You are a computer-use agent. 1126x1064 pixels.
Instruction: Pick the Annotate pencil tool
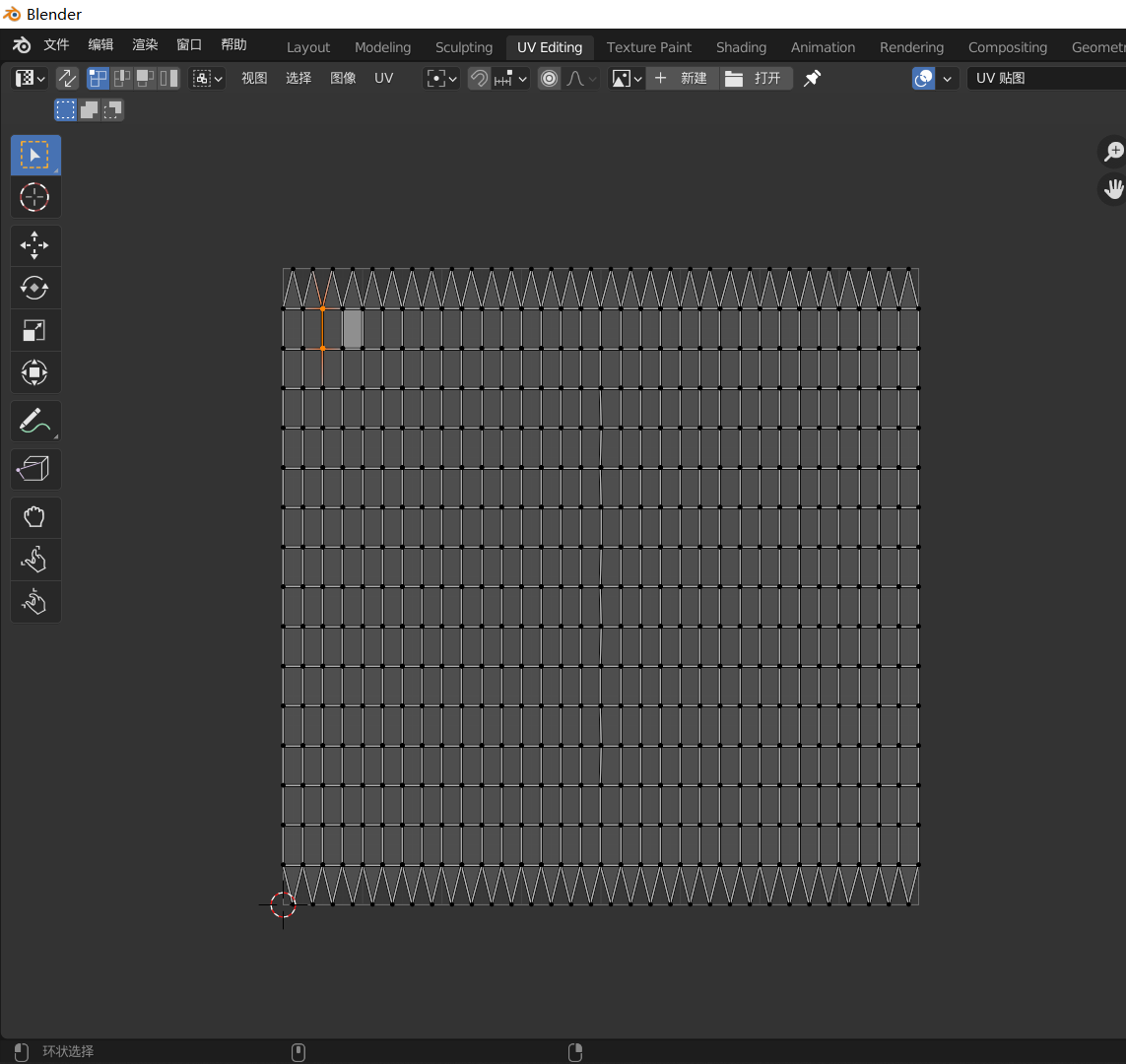[34, 422]
